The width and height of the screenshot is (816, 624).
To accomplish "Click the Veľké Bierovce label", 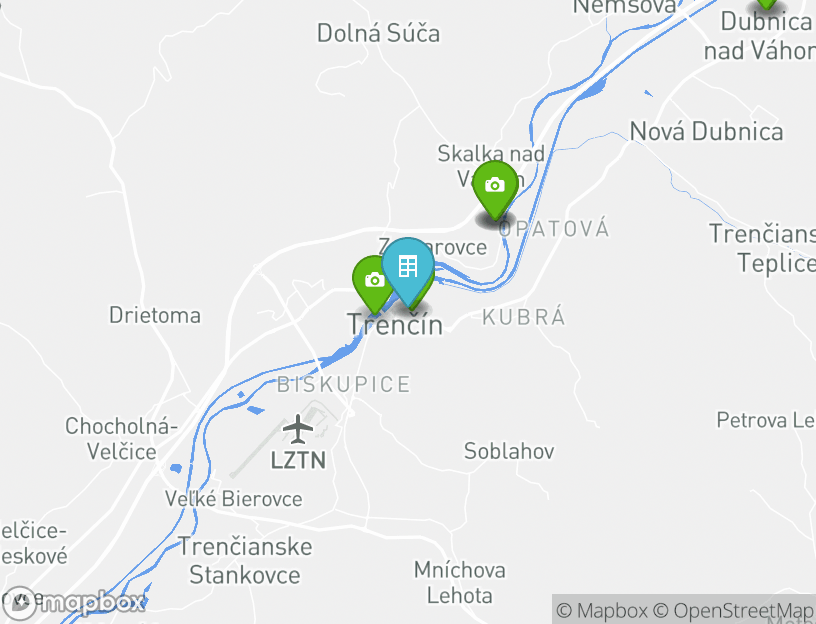I will pyautogui.click(x=234, y=499).
